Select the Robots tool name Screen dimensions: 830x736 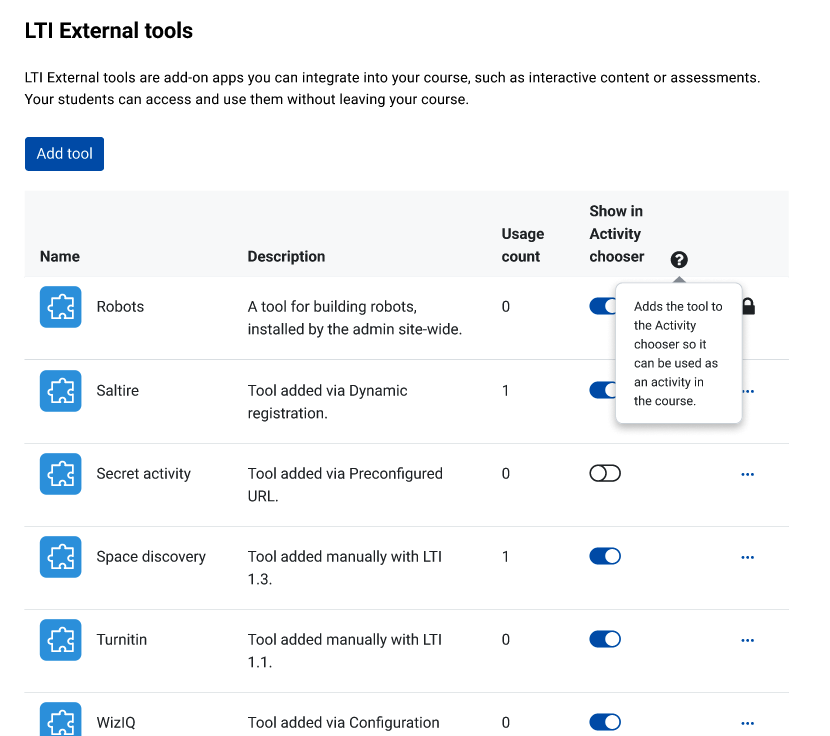click(x=120, y=307)
